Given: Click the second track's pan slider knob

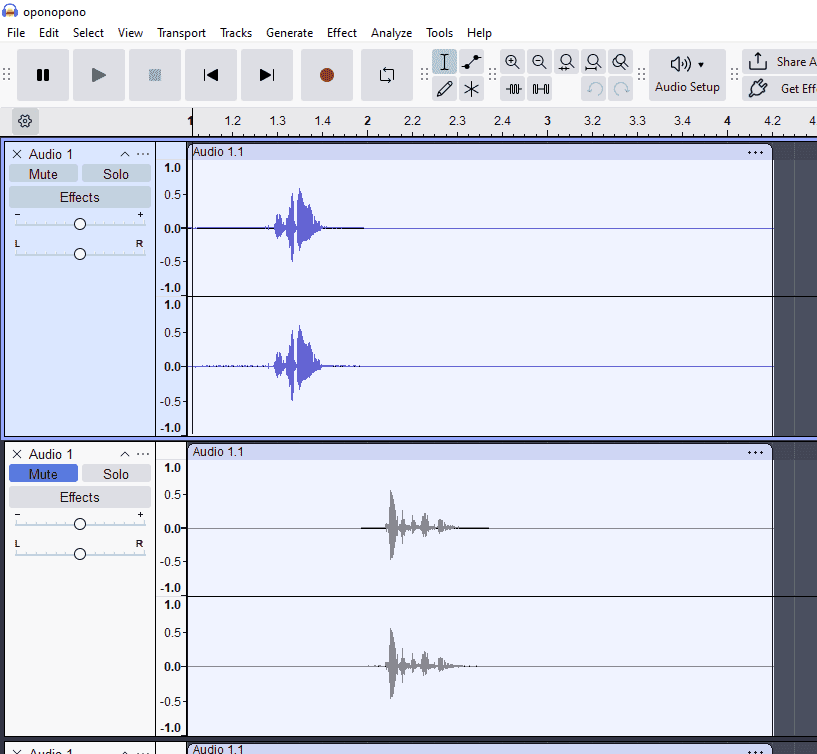Looking at the screenshot, I should (80, 554).
